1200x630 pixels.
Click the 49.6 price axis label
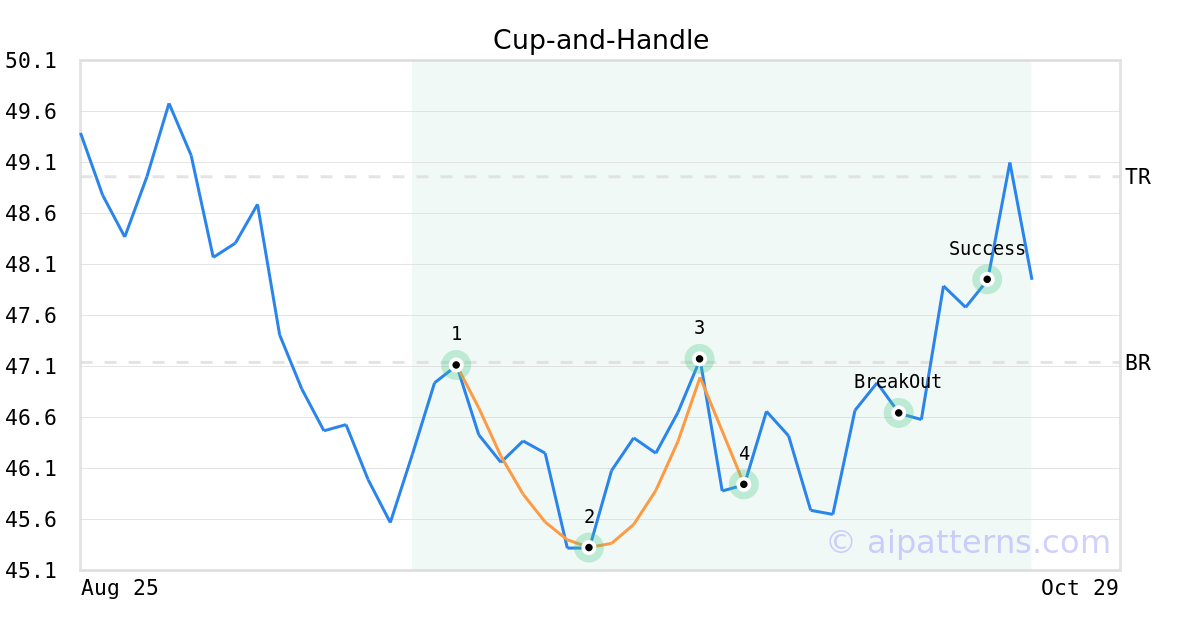point(30,112)
